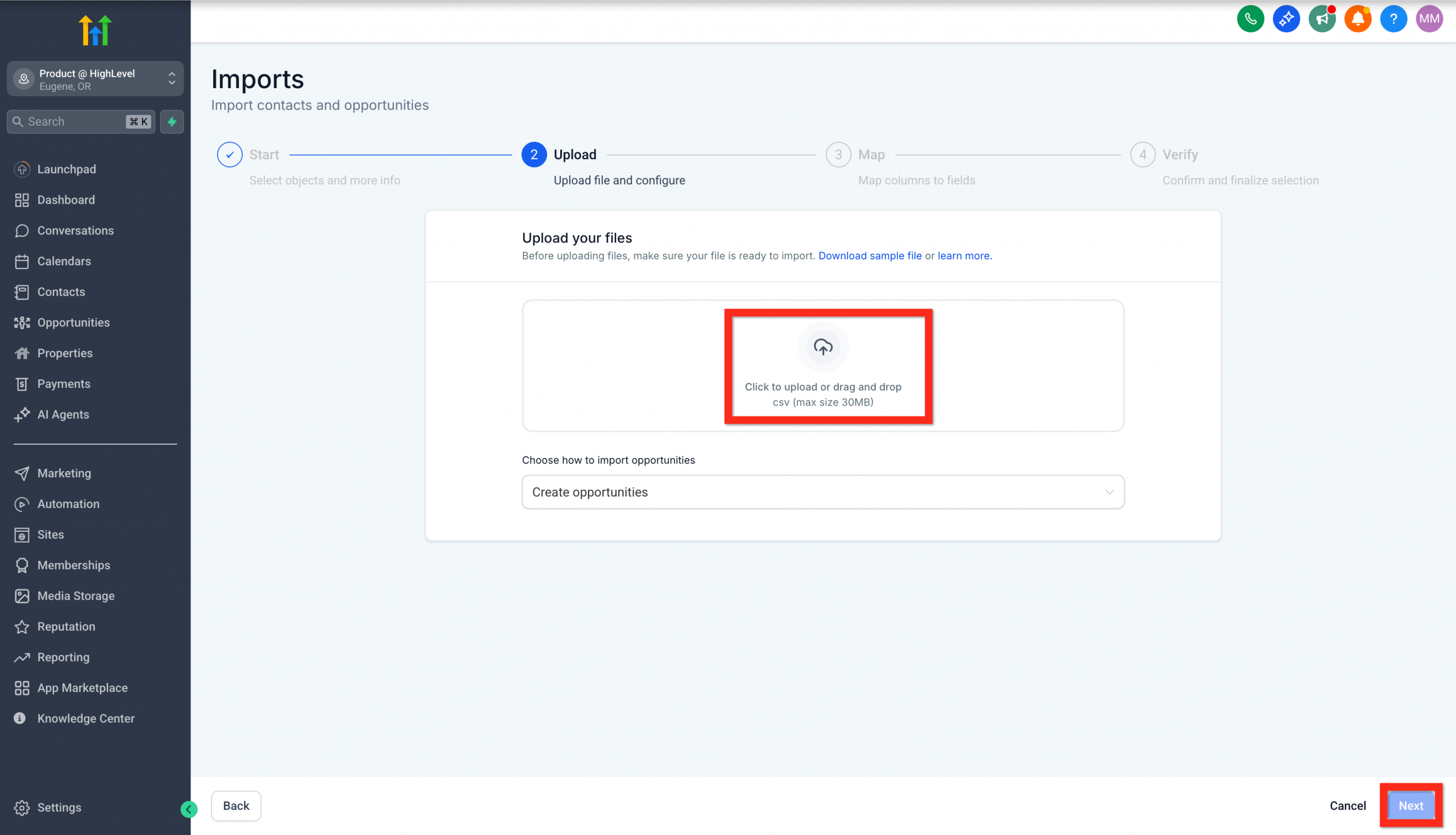Switch to the Reporting section

(x=63, y=657)
